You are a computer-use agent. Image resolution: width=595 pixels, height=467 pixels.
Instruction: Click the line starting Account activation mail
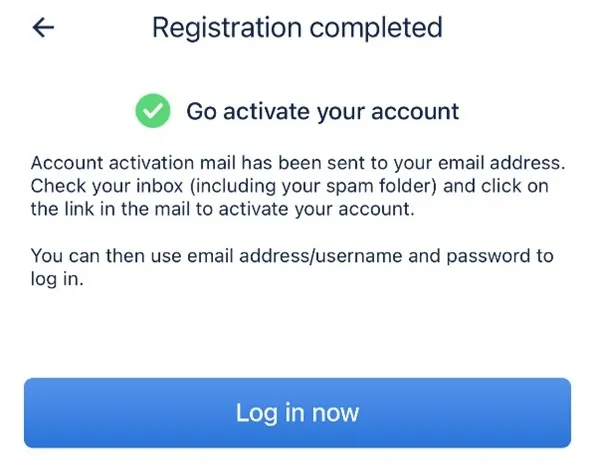(298, 163)
